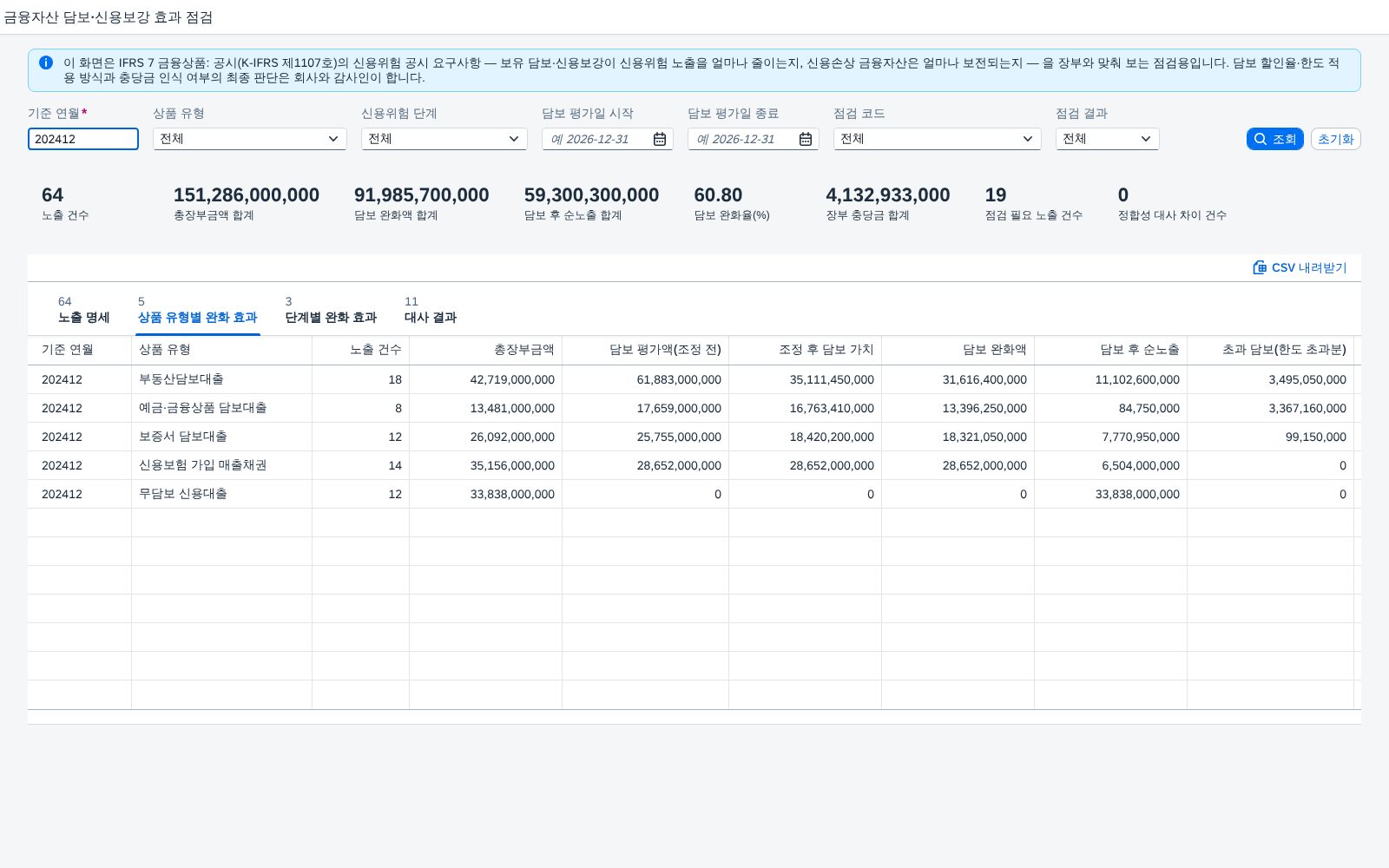Screen dimensions: 1389x868
Task: Open calendar picker for 담보 평가일 시작
Action: pos(660,139)
